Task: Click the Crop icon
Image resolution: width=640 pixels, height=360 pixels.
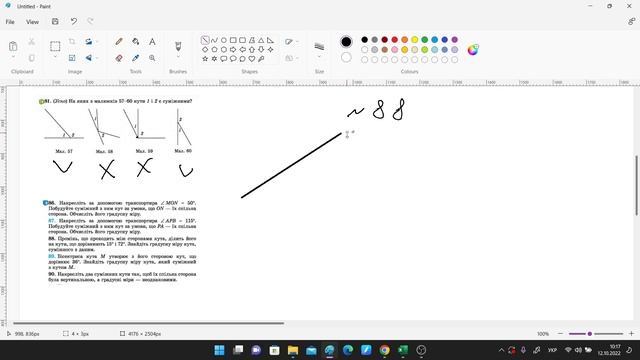Action: tap(72, 42)
